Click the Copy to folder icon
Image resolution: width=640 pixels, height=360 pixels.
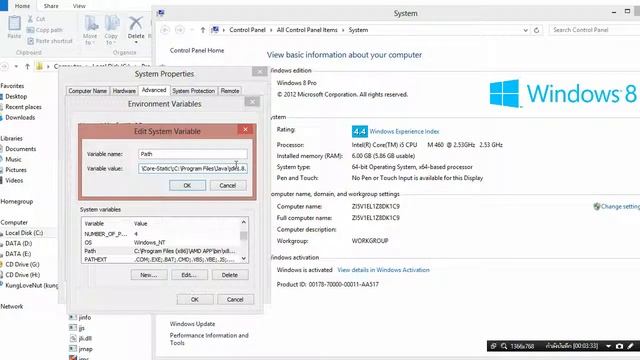[111, 24]
